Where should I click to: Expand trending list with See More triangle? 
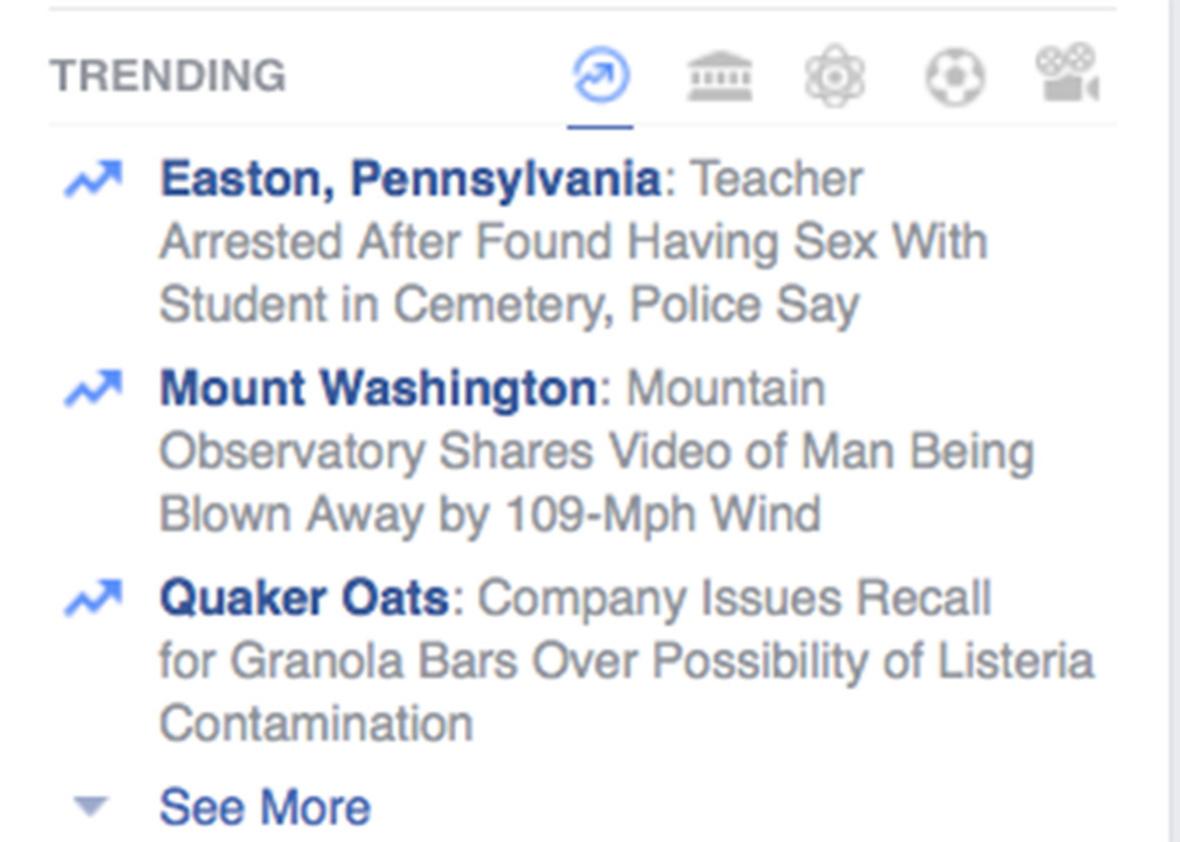91,806
